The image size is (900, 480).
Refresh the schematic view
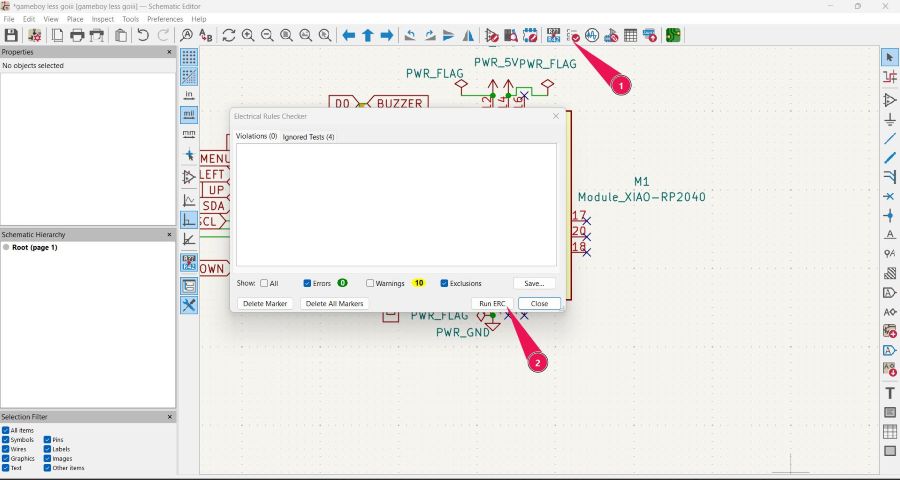click(228, 35)
